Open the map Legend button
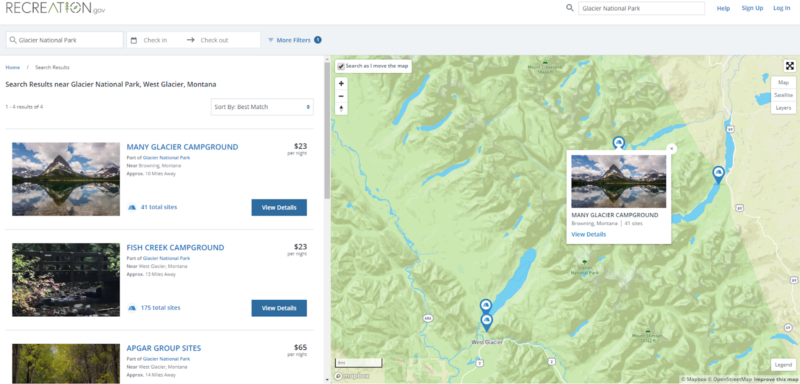 [783, 365]
